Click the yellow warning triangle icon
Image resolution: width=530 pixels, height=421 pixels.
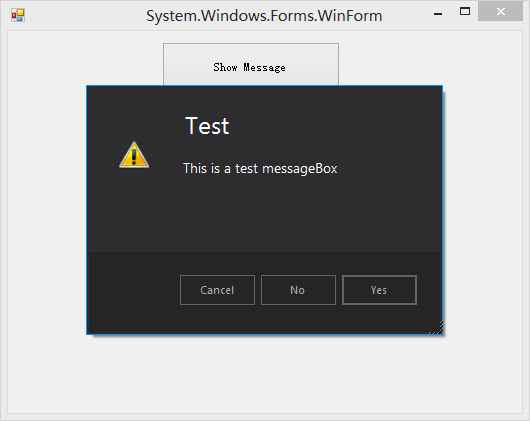[x=134, y=155]
